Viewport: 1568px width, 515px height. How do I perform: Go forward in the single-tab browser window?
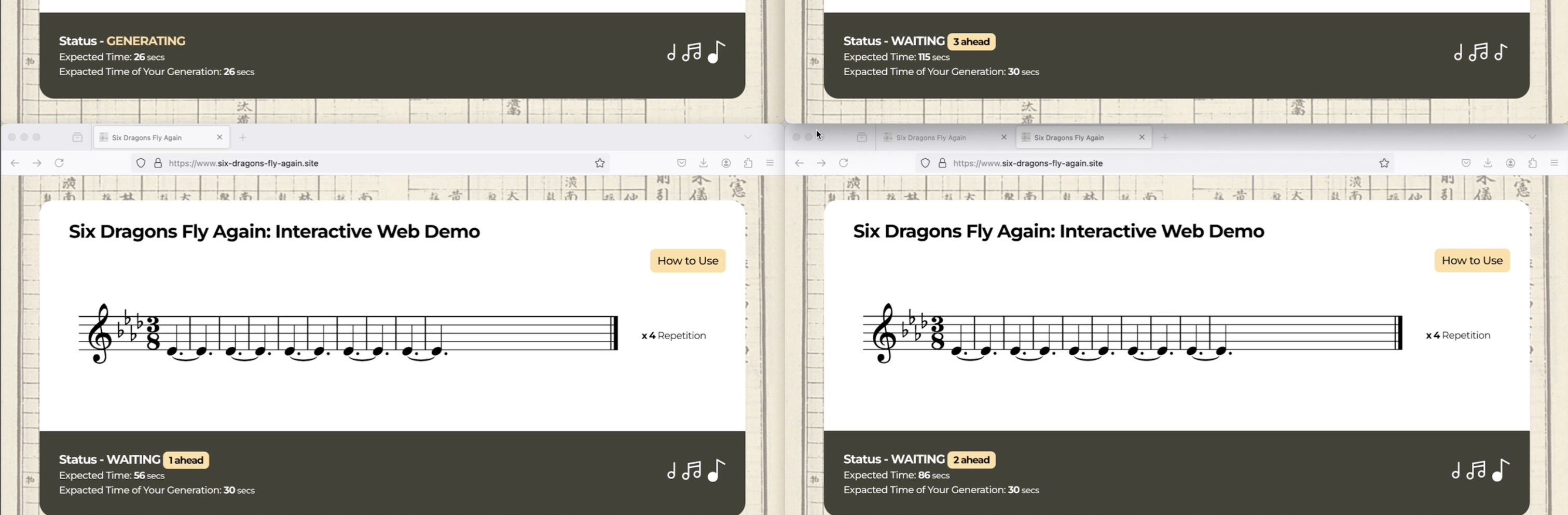[x=37, y=163]
